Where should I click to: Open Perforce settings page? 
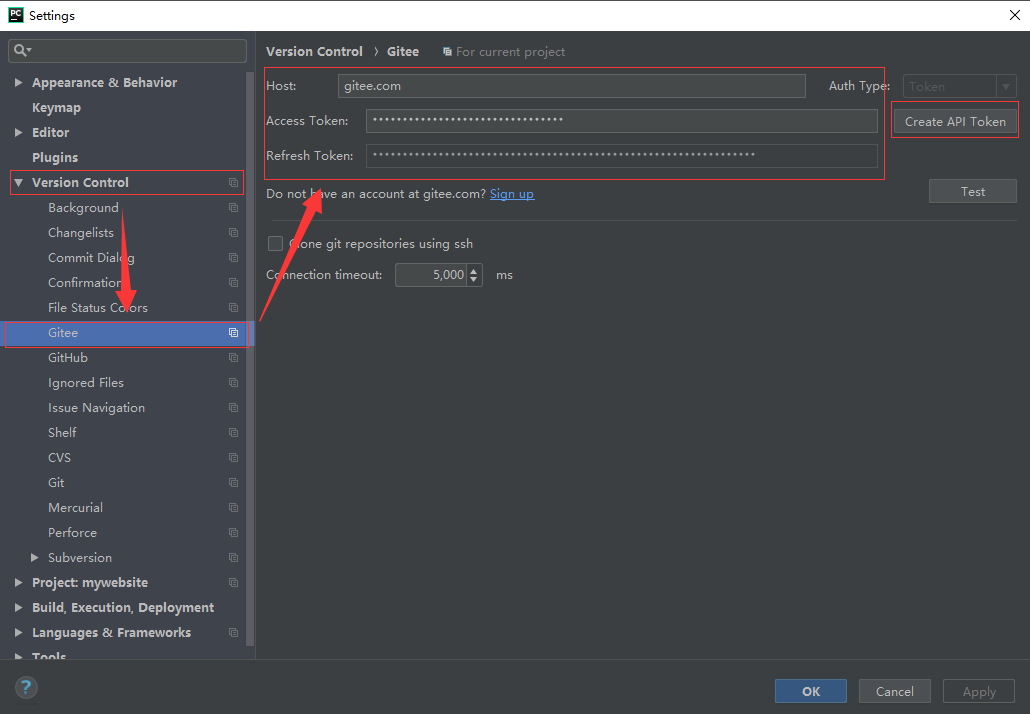pyautogui.click(x=72, y=532)
